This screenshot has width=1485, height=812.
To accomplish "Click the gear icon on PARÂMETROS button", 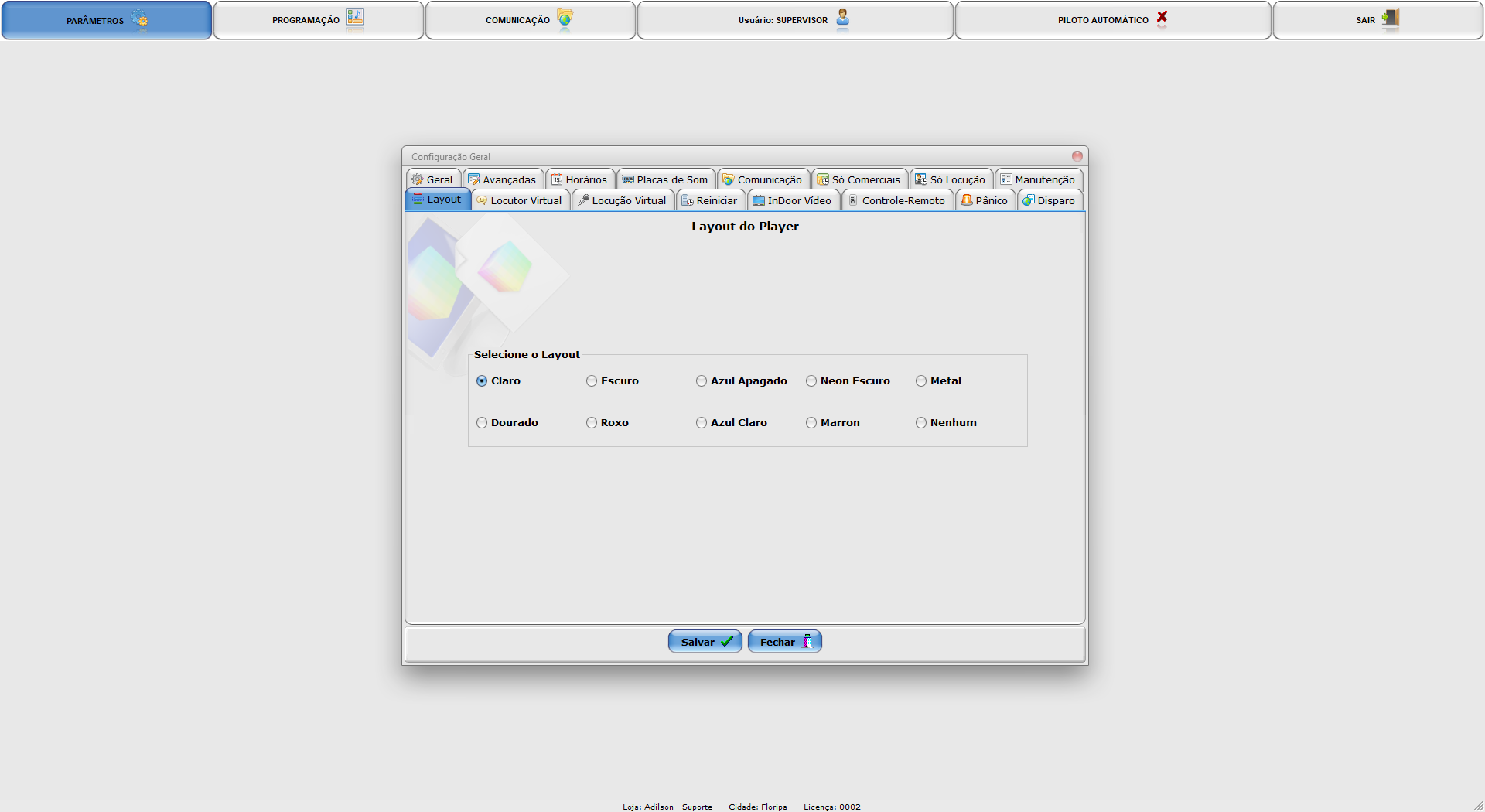I will pos(140,19).
